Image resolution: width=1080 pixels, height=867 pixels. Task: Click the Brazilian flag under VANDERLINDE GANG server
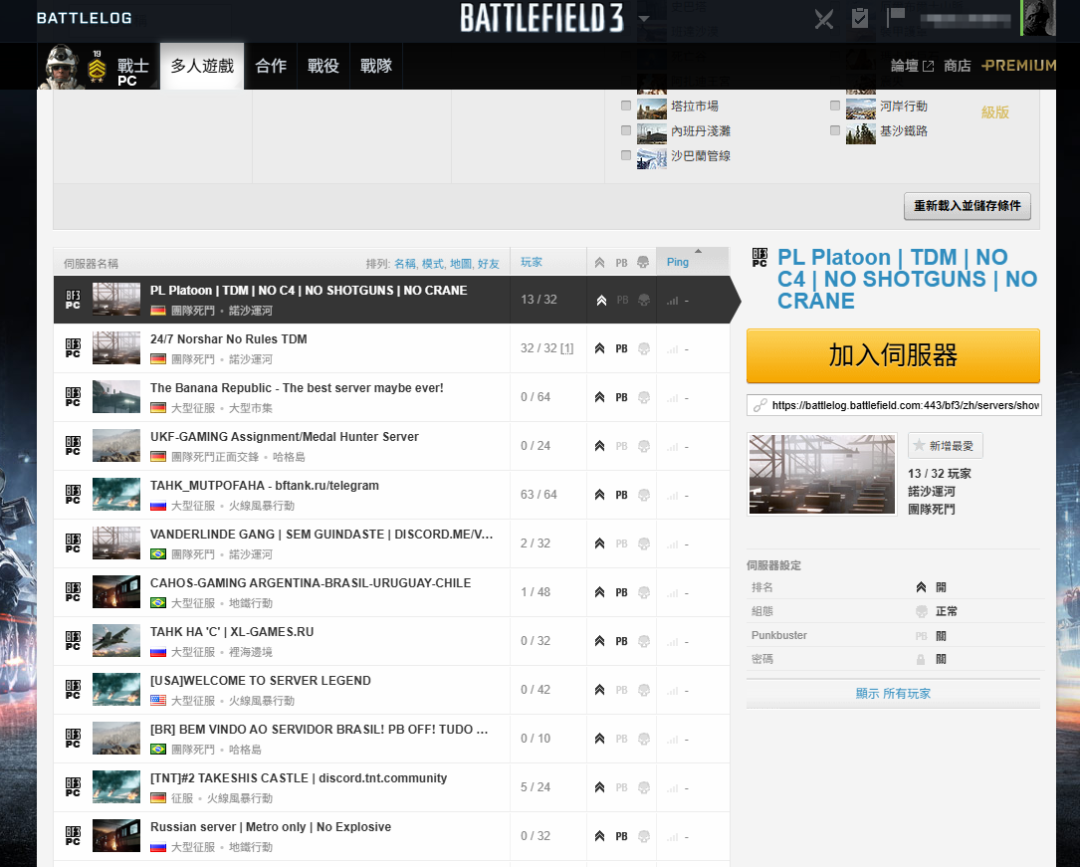pos(158,554)
